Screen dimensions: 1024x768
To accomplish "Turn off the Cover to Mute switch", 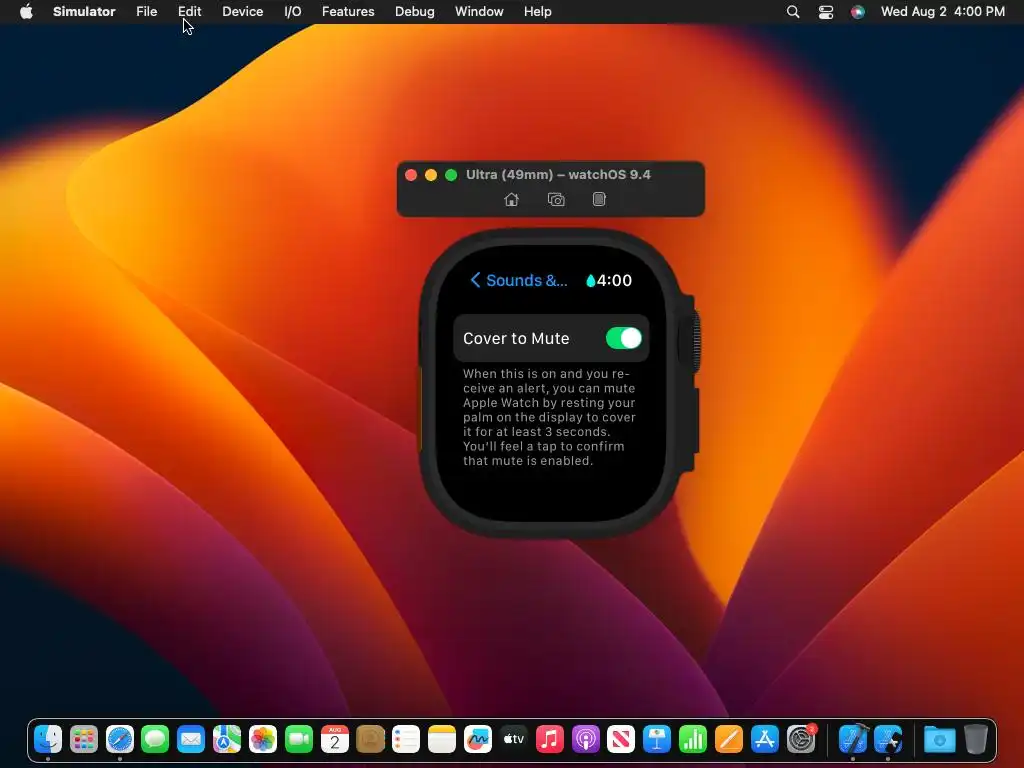I will [x=624, y=338].
